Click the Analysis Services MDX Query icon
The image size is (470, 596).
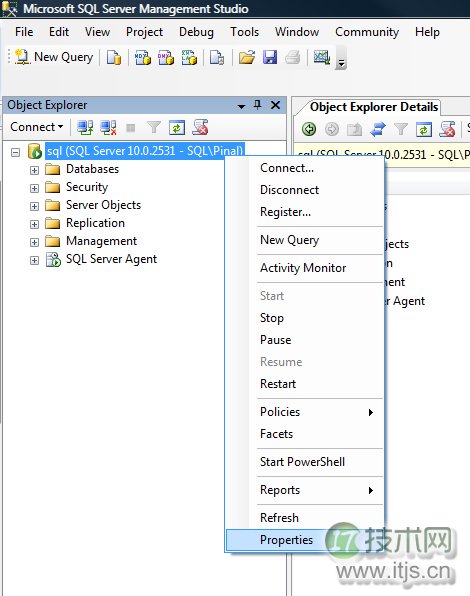(x=143, y=58)
